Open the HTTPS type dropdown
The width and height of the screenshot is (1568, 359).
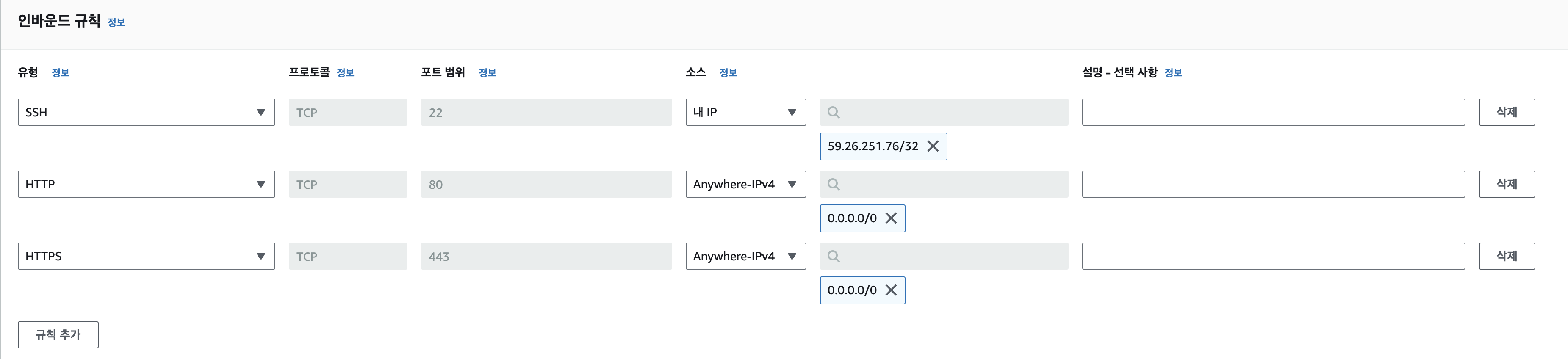pos(146,256)
